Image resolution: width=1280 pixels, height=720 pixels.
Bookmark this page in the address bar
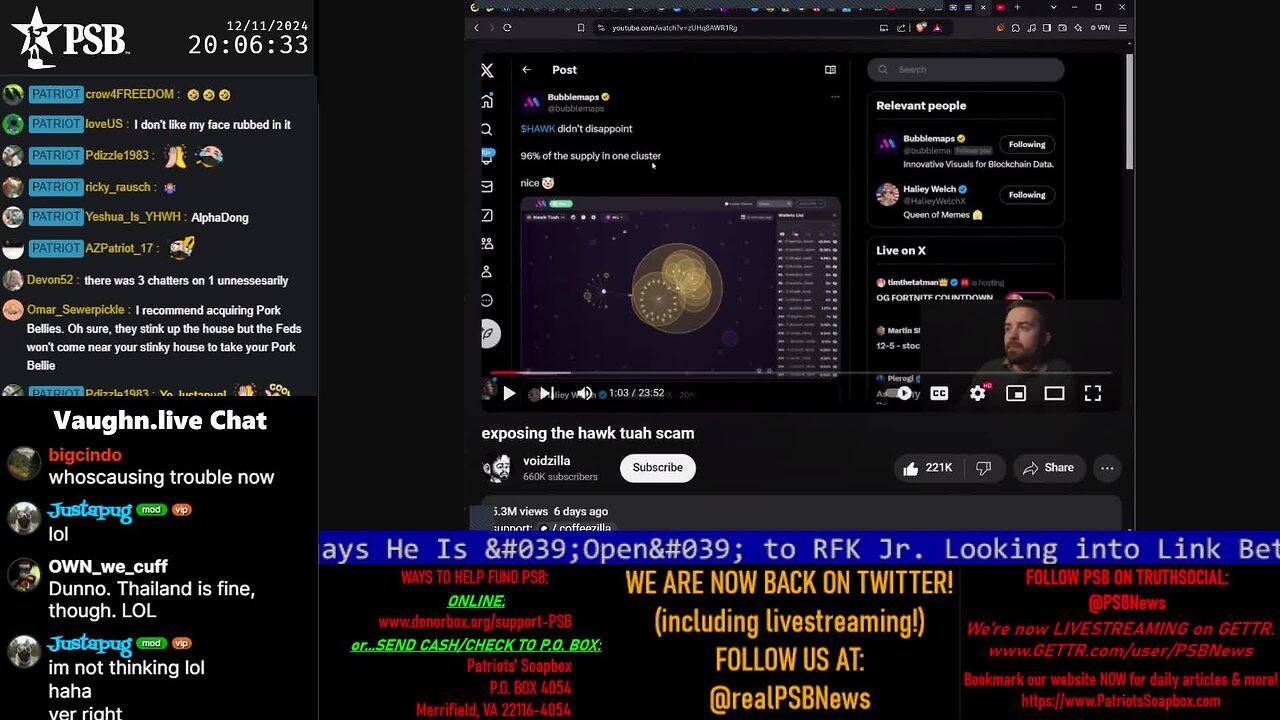pos(581,28)
